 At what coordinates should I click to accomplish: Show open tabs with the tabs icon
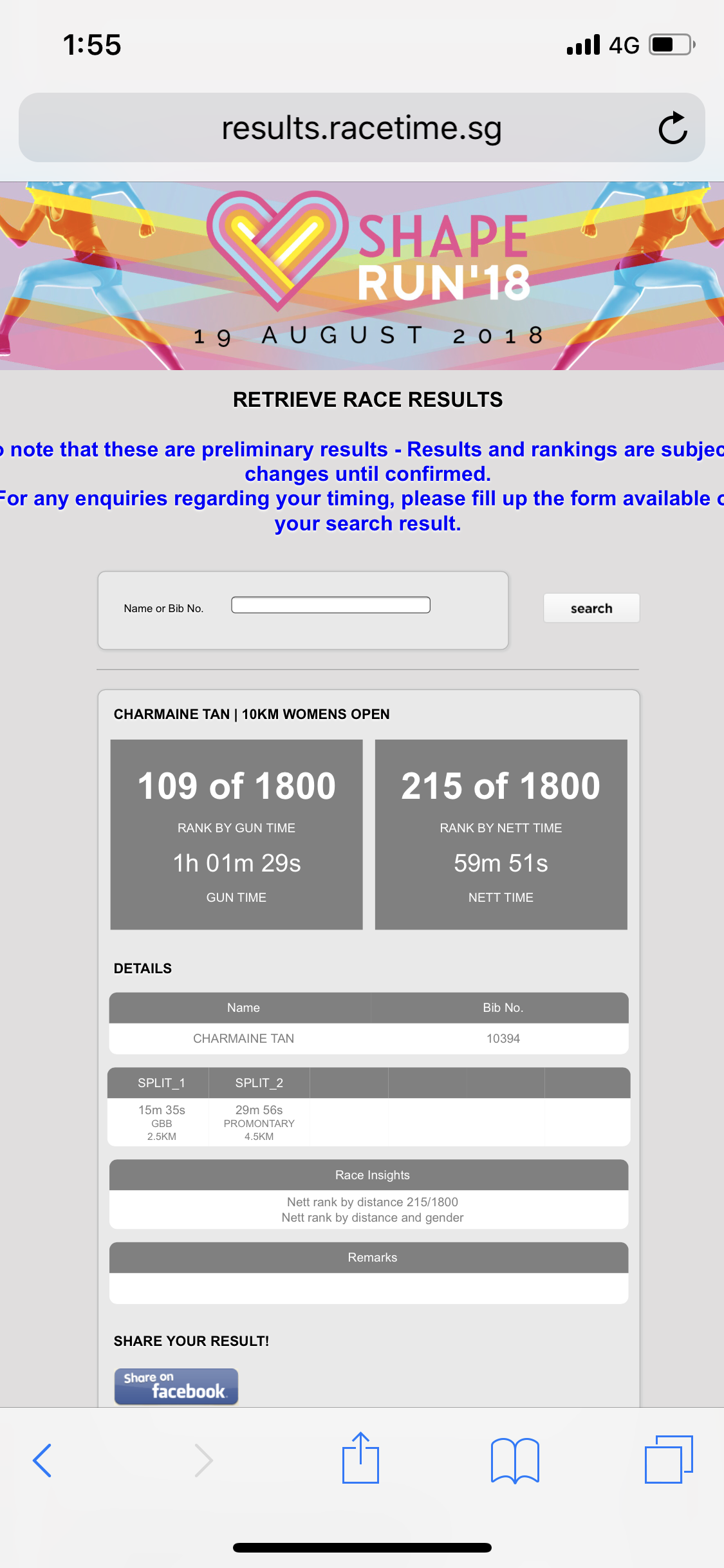click(x=669, y=1459)
